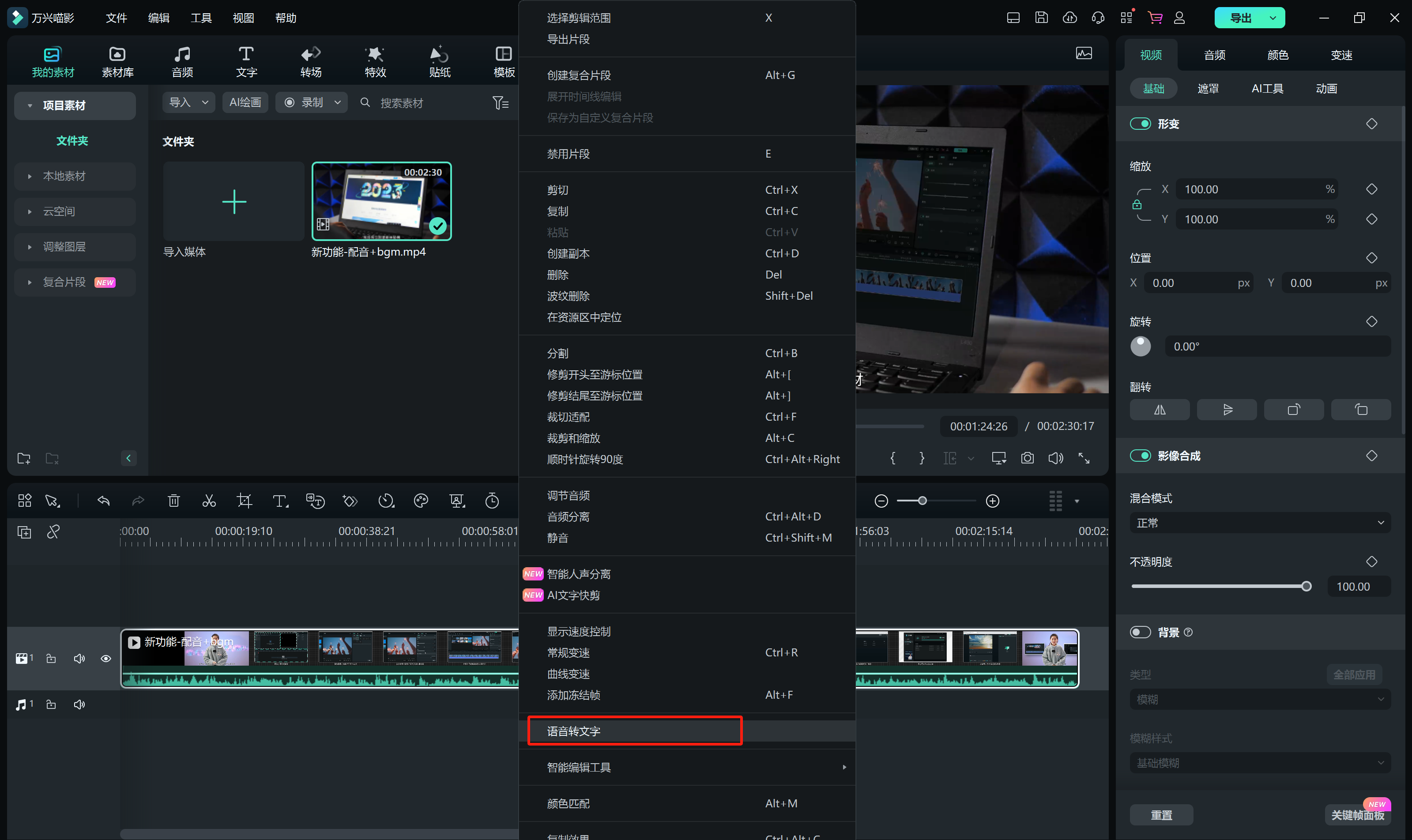Open the 特效 effects panel
Screen dimensions: 1412x840
pyautogui.click(x=375, y=62)
